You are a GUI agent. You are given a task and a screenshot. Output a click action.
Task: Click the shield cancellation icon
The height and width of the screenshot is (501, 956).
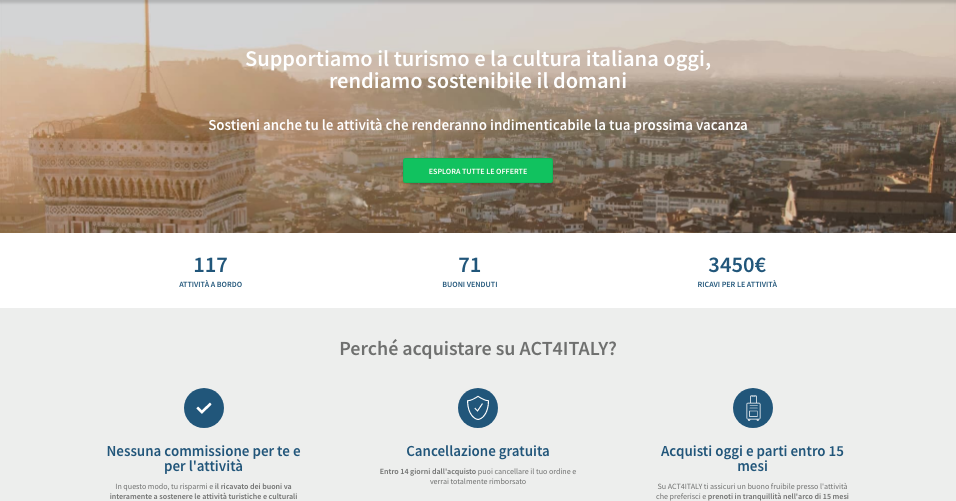click(478, 408)
